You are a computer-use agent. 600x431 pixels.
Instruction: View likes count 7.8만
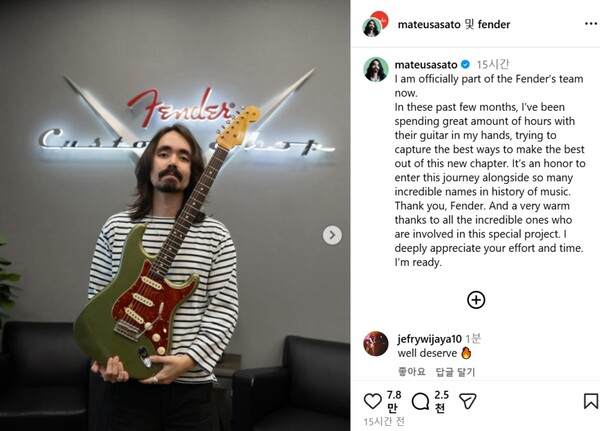pyautogui.click(x=394, y=401)
